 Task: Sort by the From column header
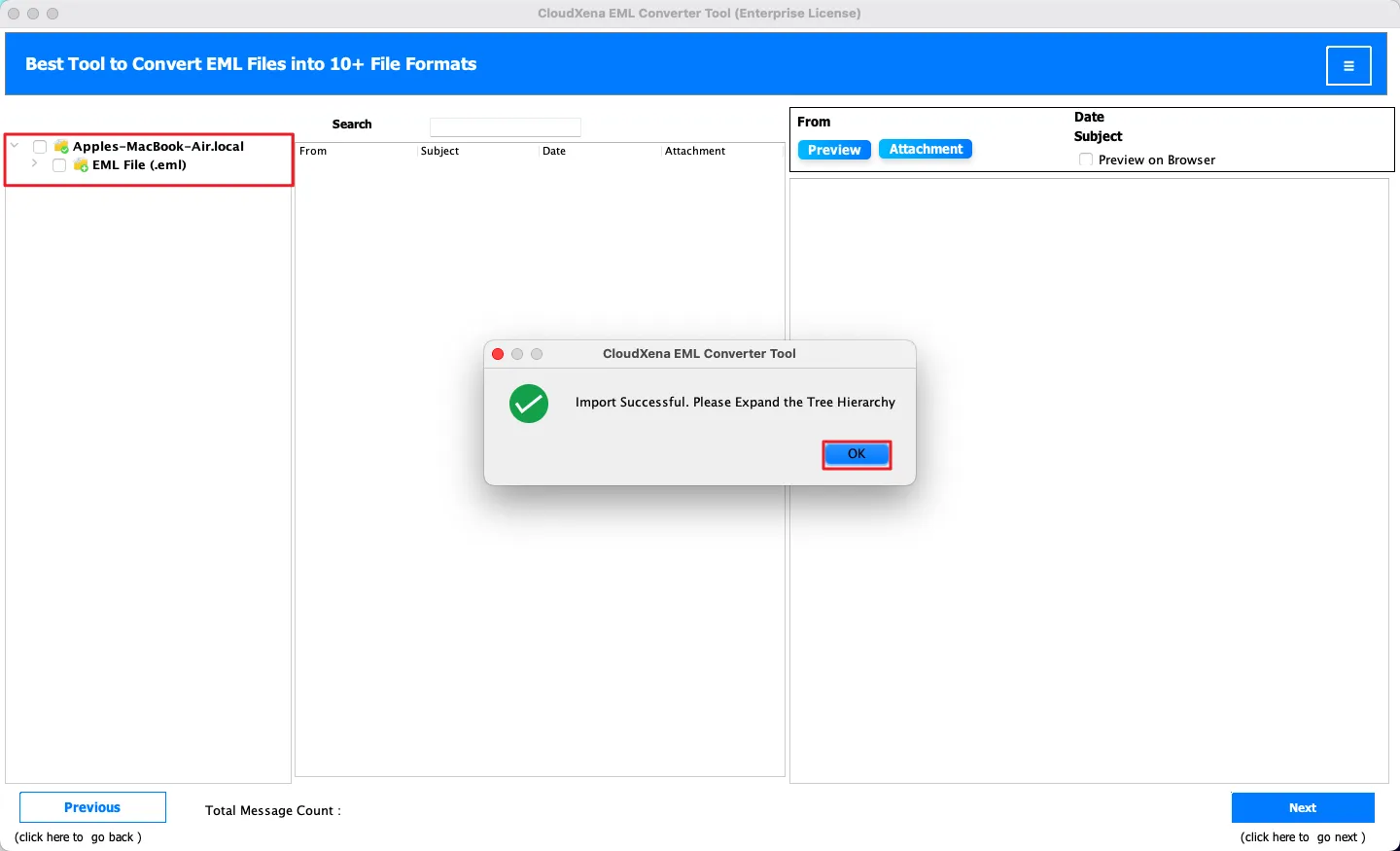tap(313, 151)
